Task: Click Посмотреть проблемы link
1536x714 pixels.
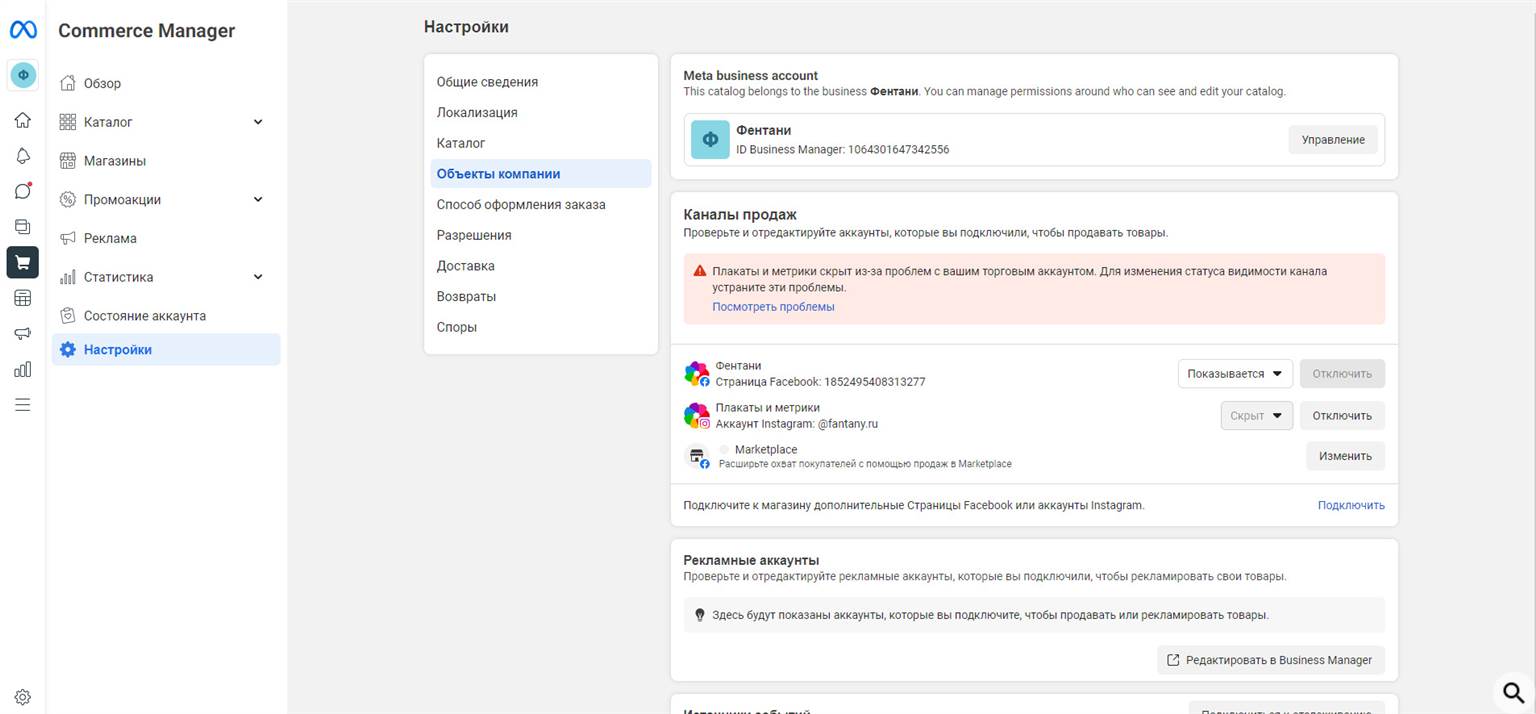Action: coord(773,307)
